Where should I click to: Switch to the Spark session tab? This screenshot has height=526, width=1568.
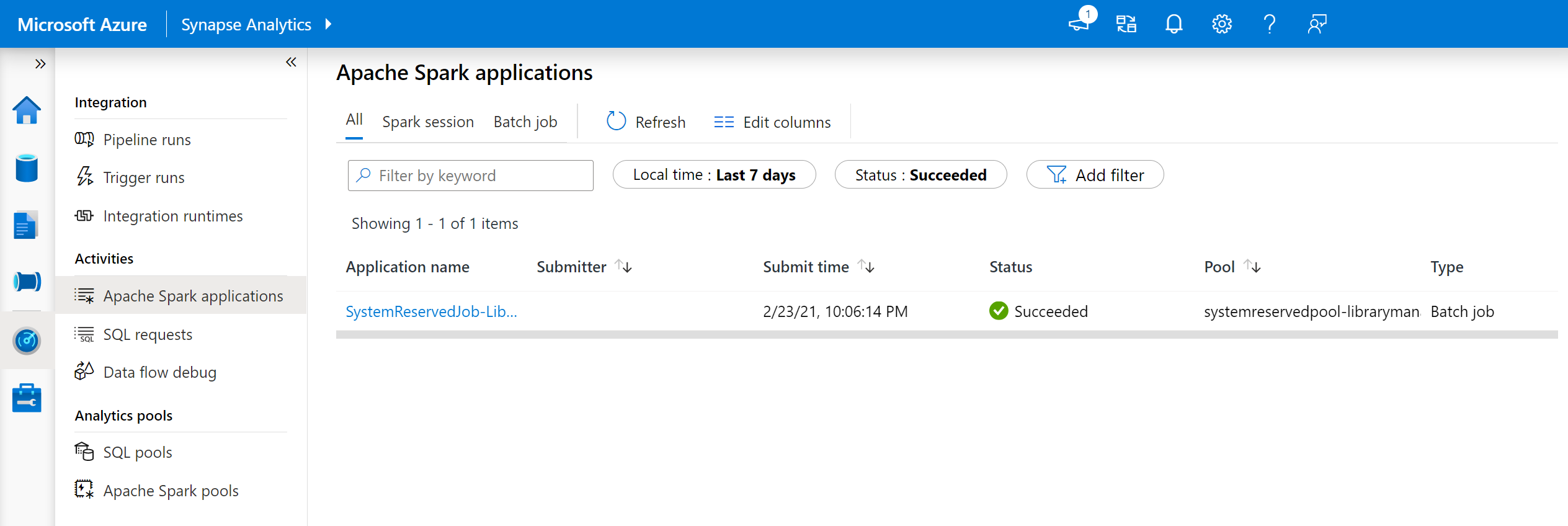pos(428,122)
